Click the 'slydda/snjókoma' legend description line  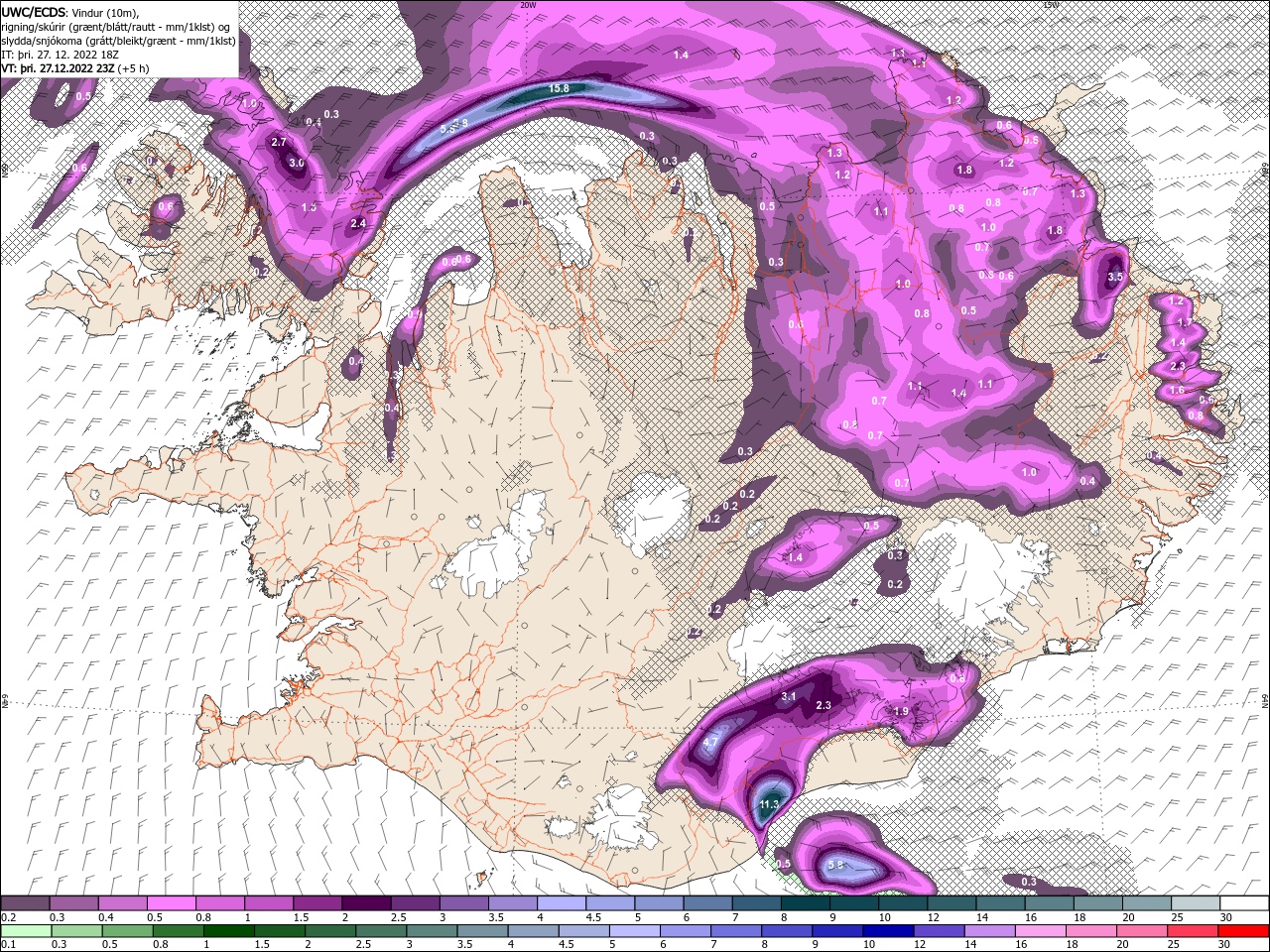pyautogui.click(x=118, y=41)
